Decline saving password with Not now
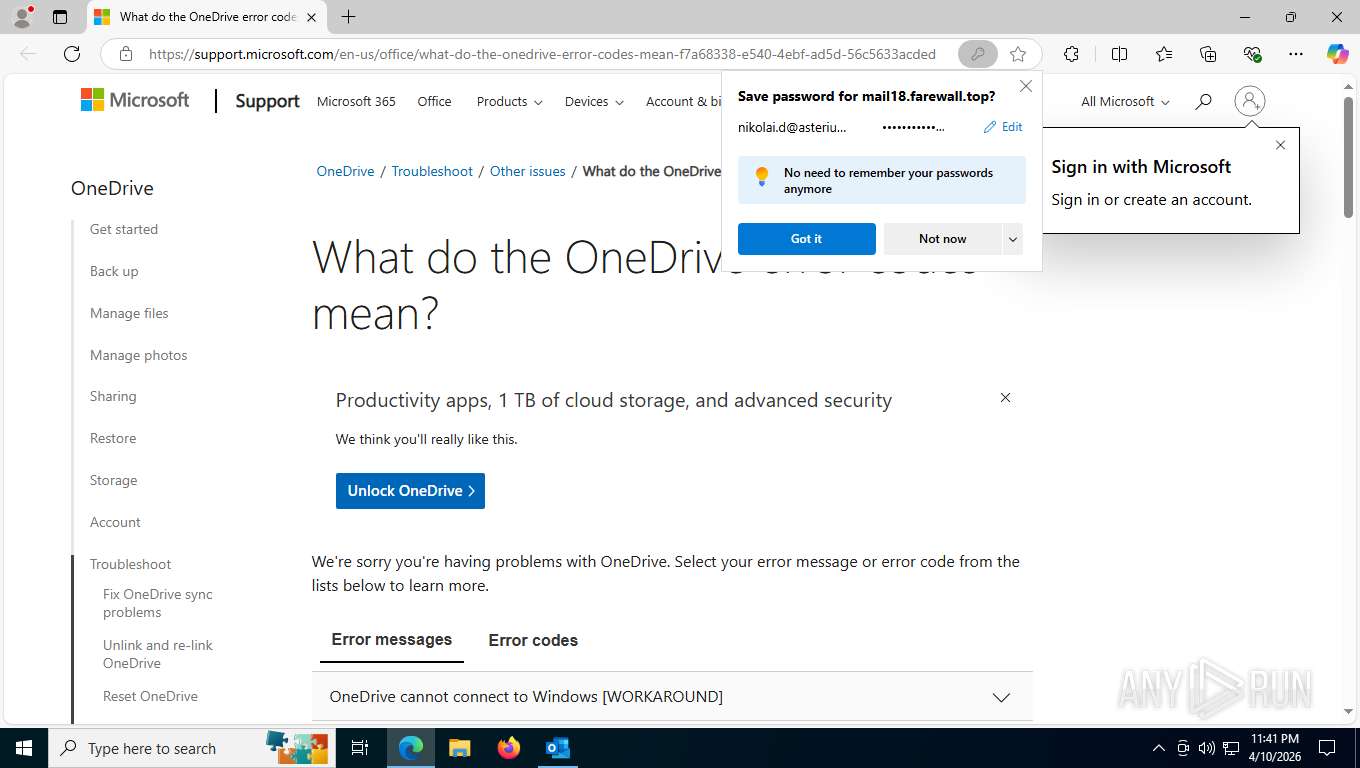 (942, 239)
